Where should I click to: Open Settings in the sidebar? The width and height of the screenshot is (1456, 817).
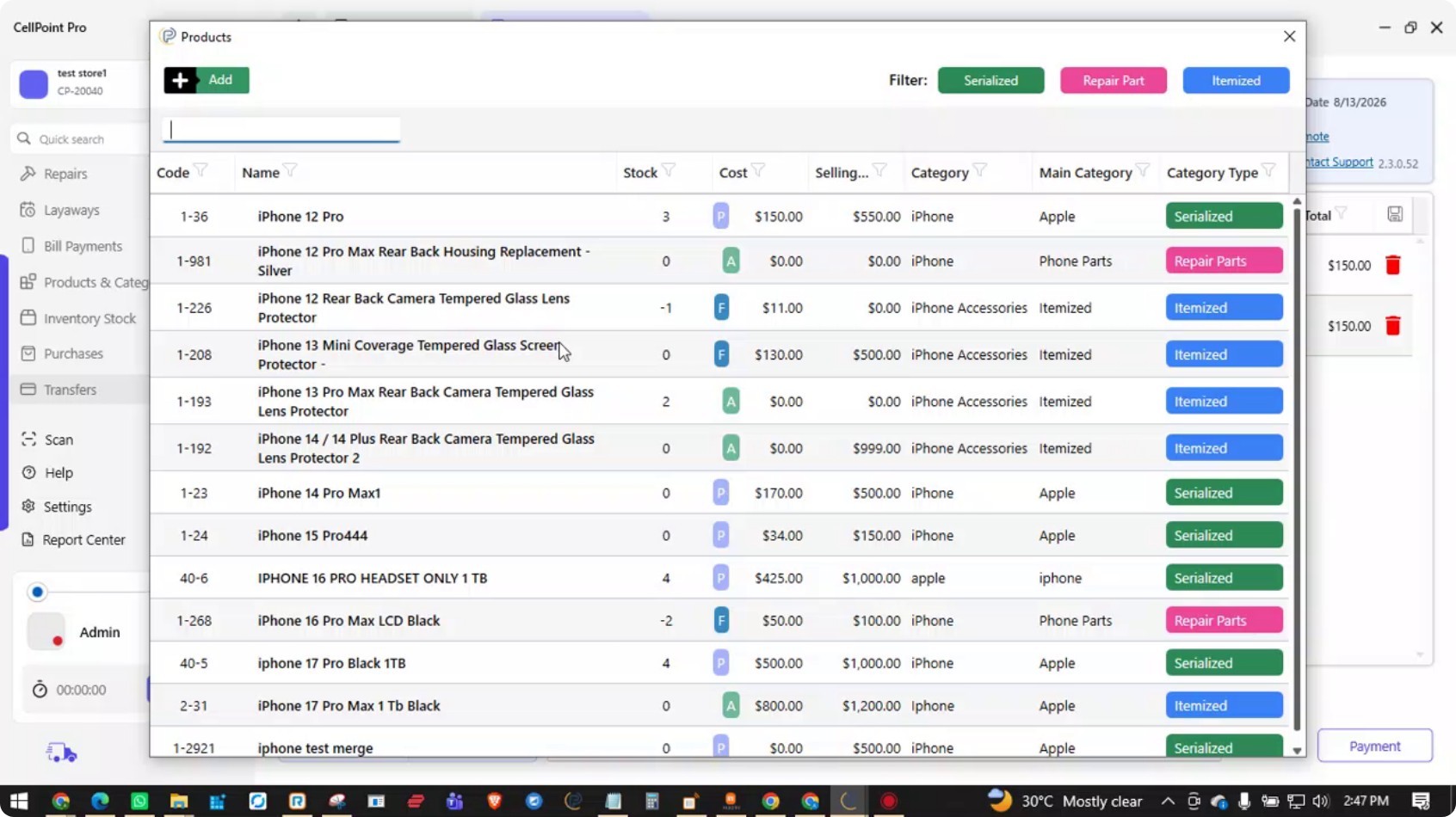[67, 507]
